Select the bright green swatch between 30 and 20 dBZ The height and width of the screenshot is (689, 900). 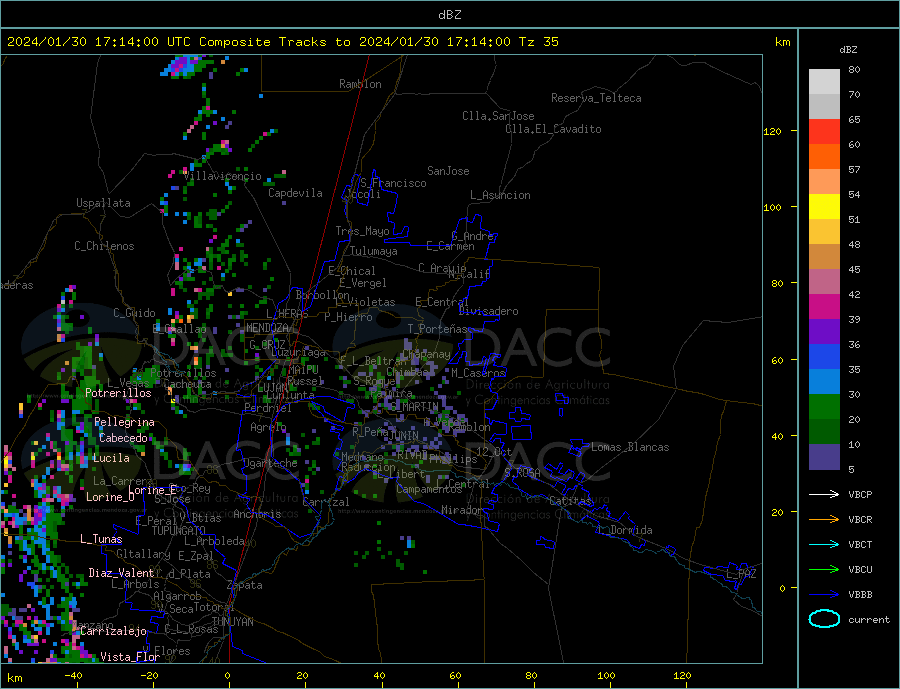pos(824,407)
